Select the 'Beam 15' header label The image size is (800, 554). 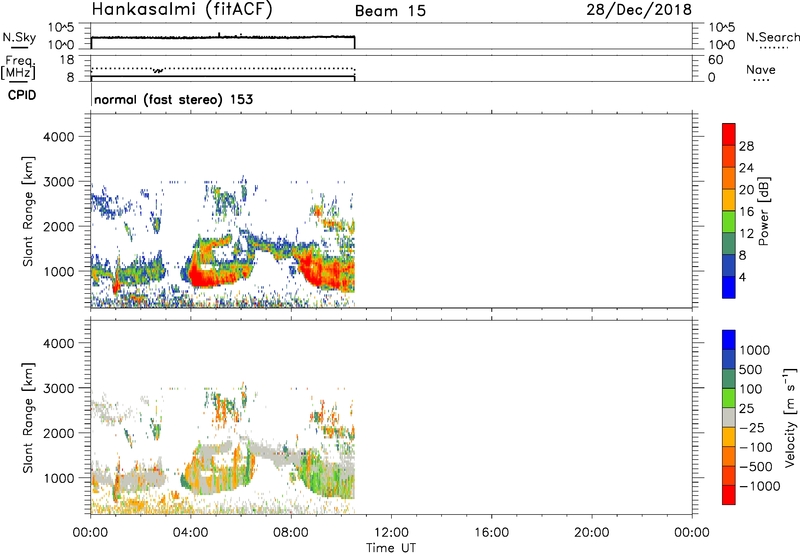(x=390, y=11)
